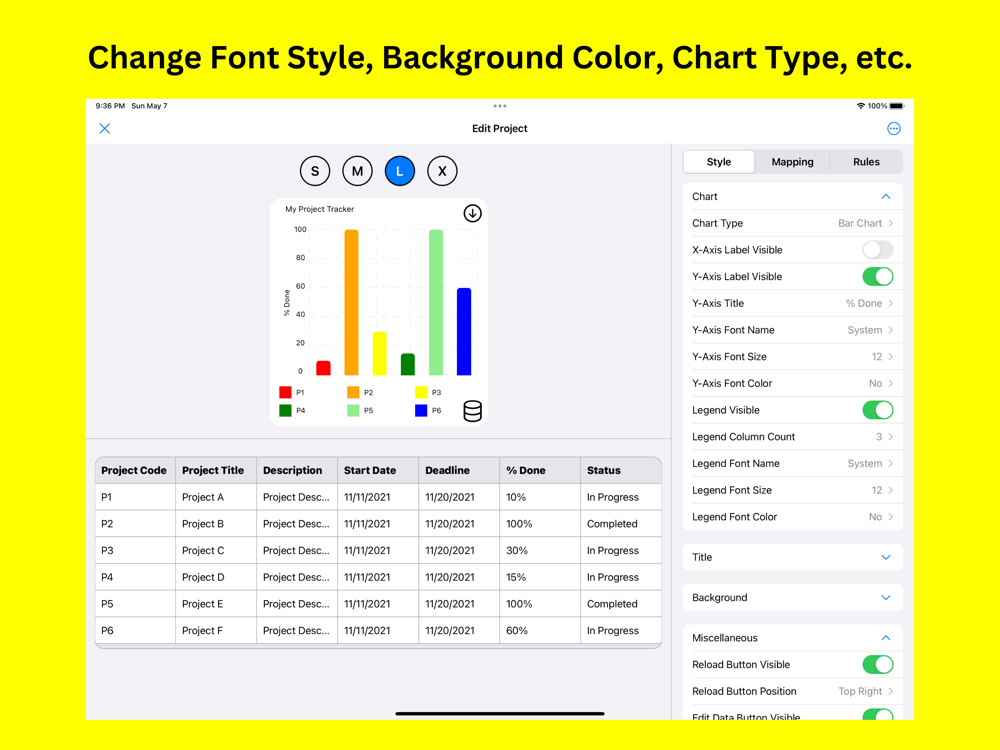The width and height of the screenshot is (1000, 750).
Task: Click the Description column header
Action: pos(297,471)
